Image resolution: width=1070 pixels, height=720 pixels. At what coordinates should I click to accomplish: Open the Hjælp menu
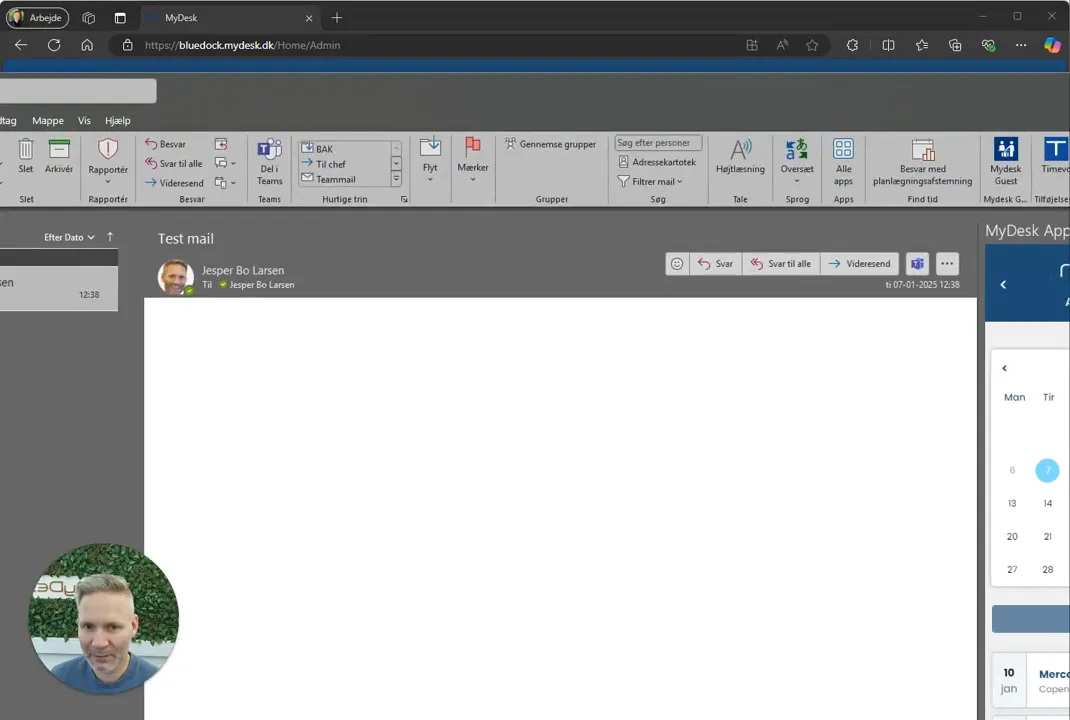117,121
